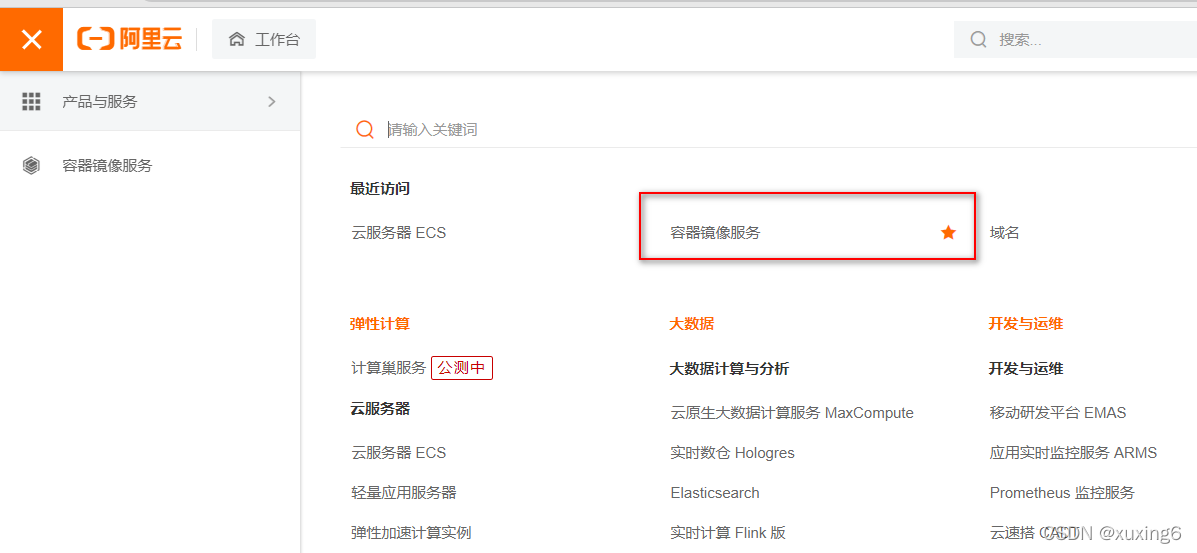This screenshot has height=553, width=1197.
Task: Select the 大数据 category heading
Action: [x=692, y=324]
